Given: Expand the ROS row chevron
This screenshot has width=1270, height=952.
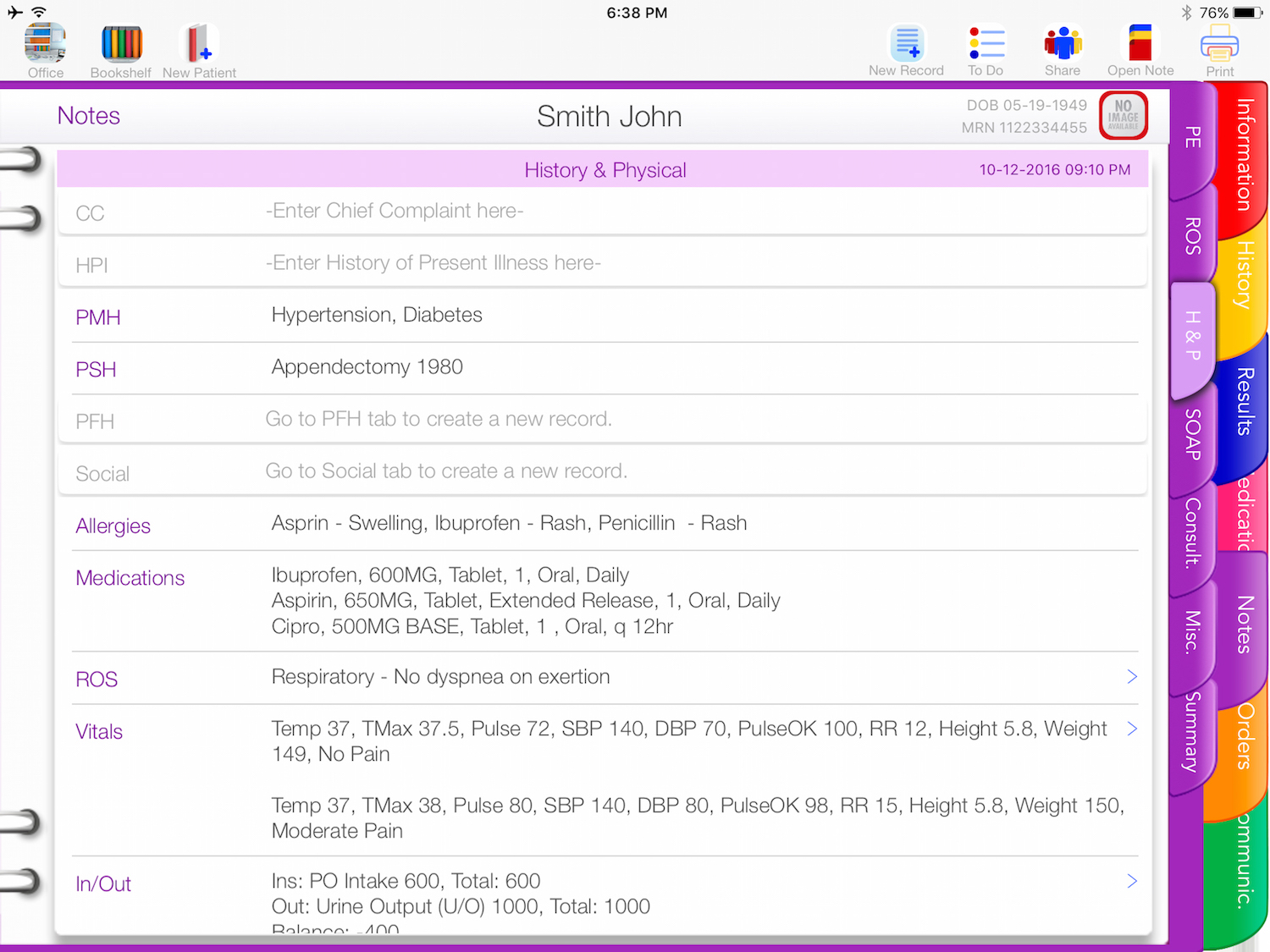Looking at the screenshot, I should point(1132,676).
